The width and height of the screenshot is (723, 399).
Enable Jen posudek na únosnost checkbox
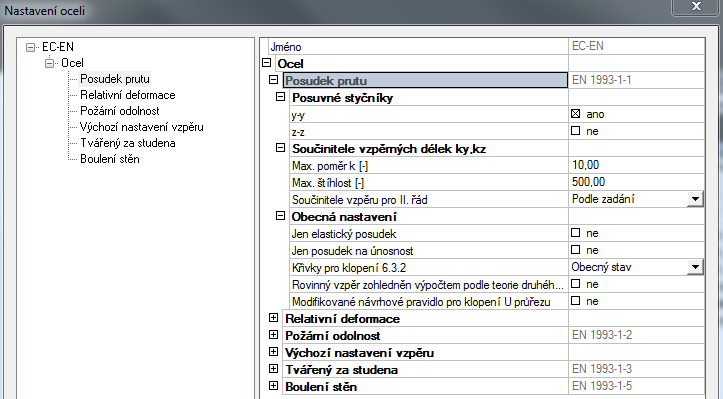(575, 250)
